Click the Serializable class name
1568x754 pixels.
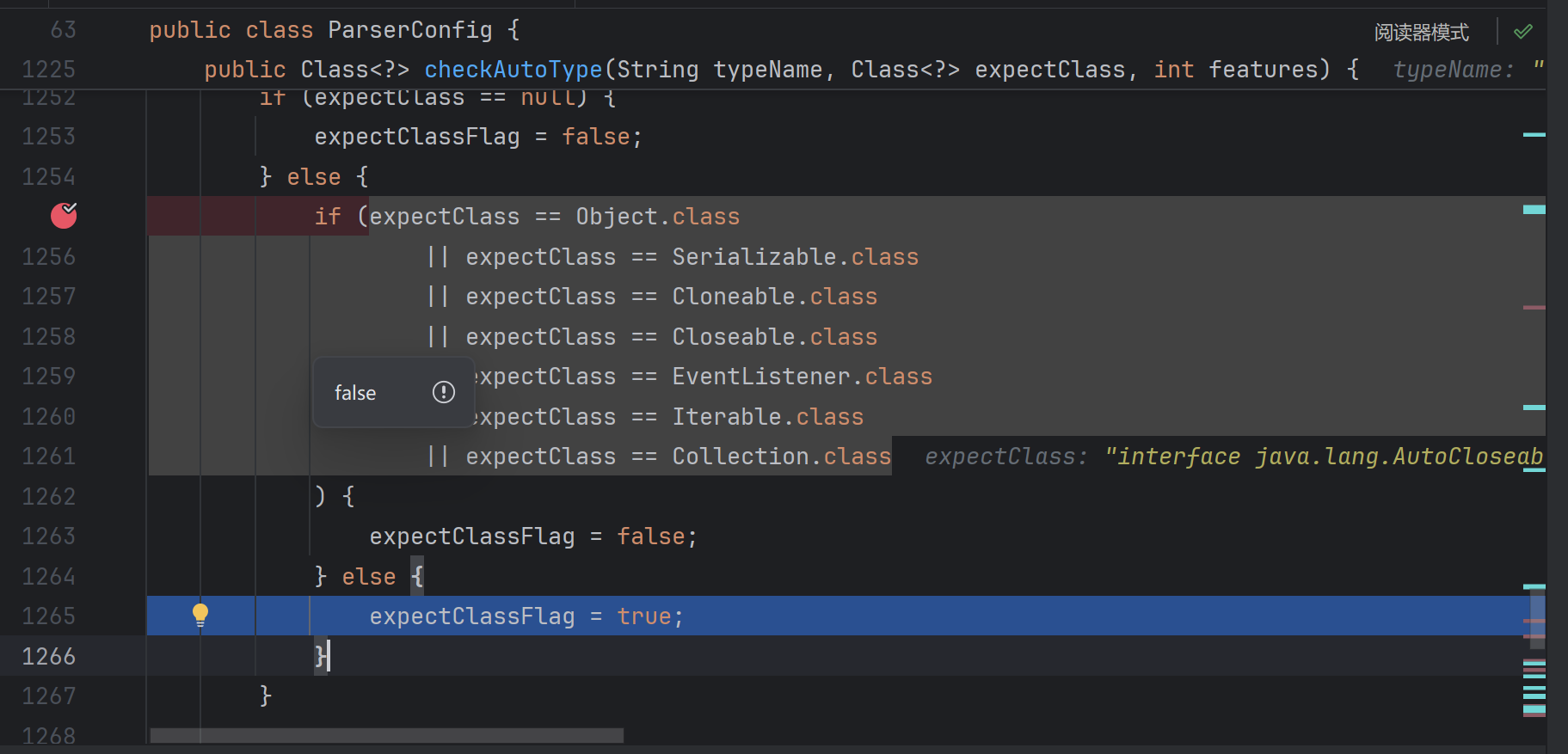[x=754, y=257]
